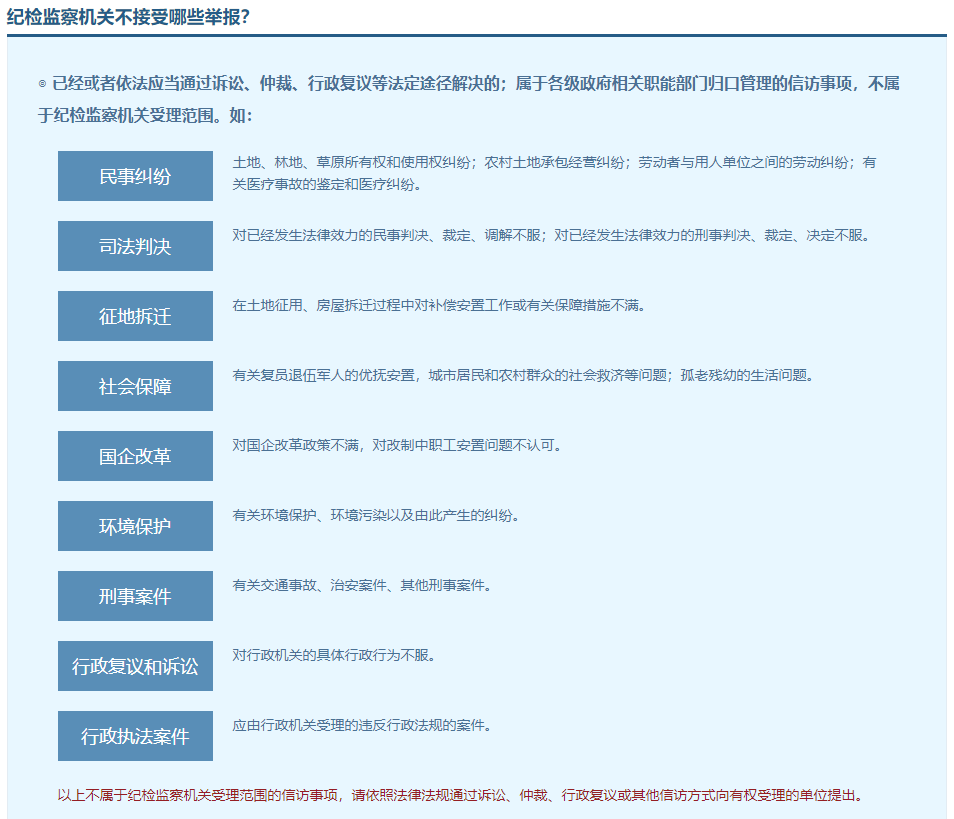Click the red notice starting 以上不属于纪检监察机关

pyautogui.click(x=459, y=795)
